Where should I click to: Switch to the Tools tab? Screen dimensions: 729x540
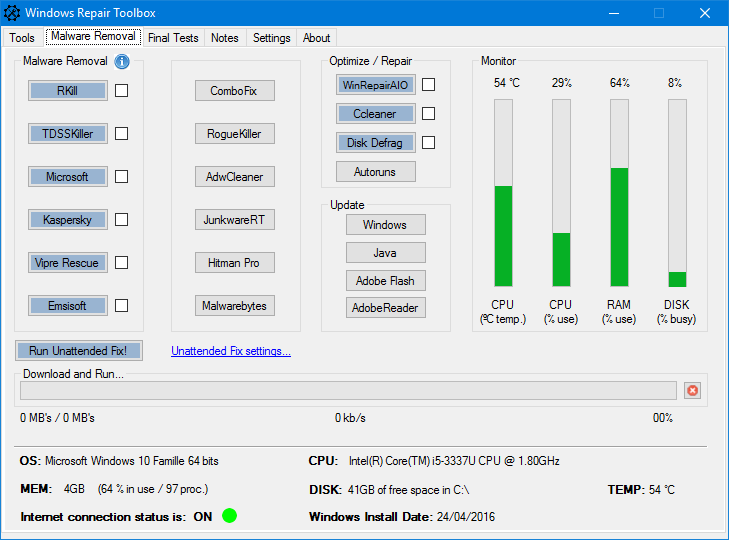pyautogui.click(x=22, y=38)
